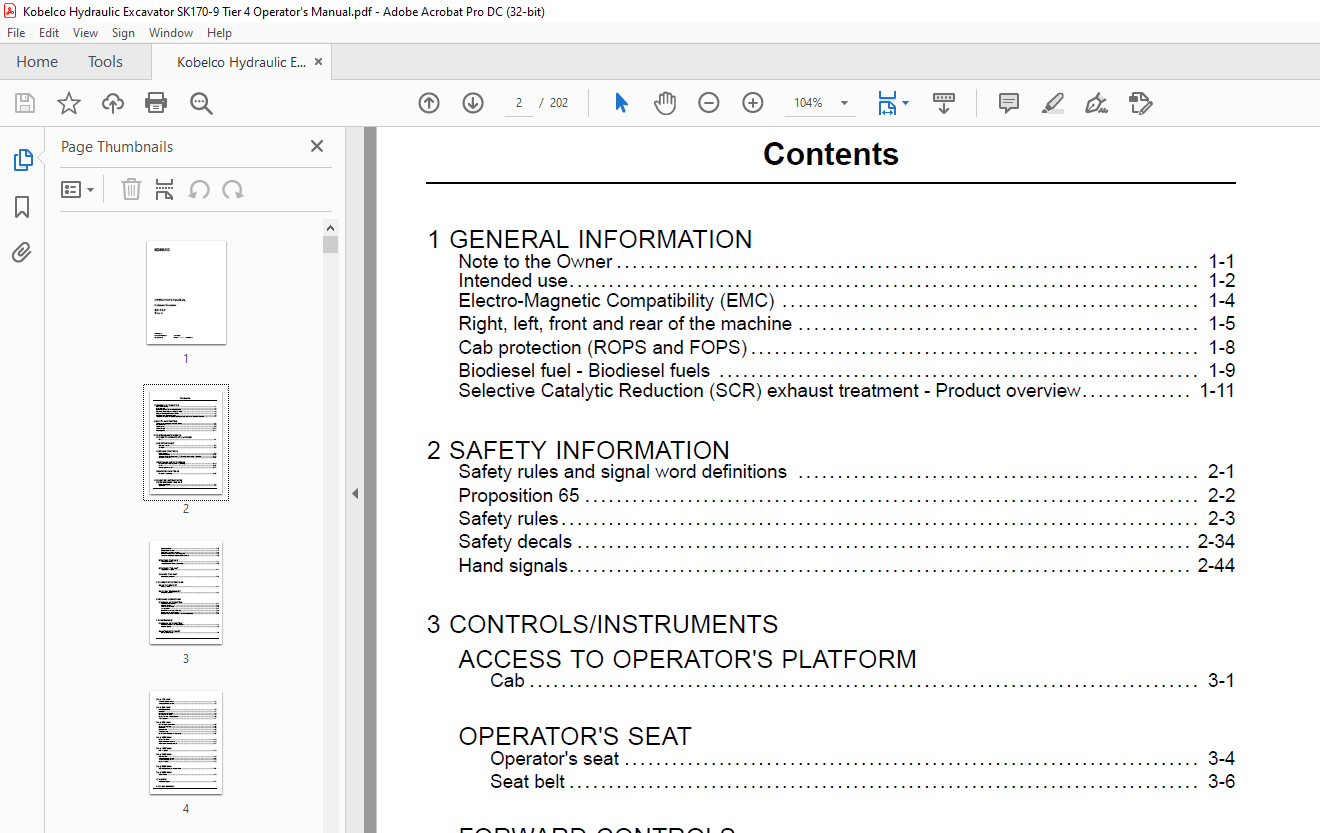Open the File menu
Screen dimensions: 1320x833
click(16, 33)
